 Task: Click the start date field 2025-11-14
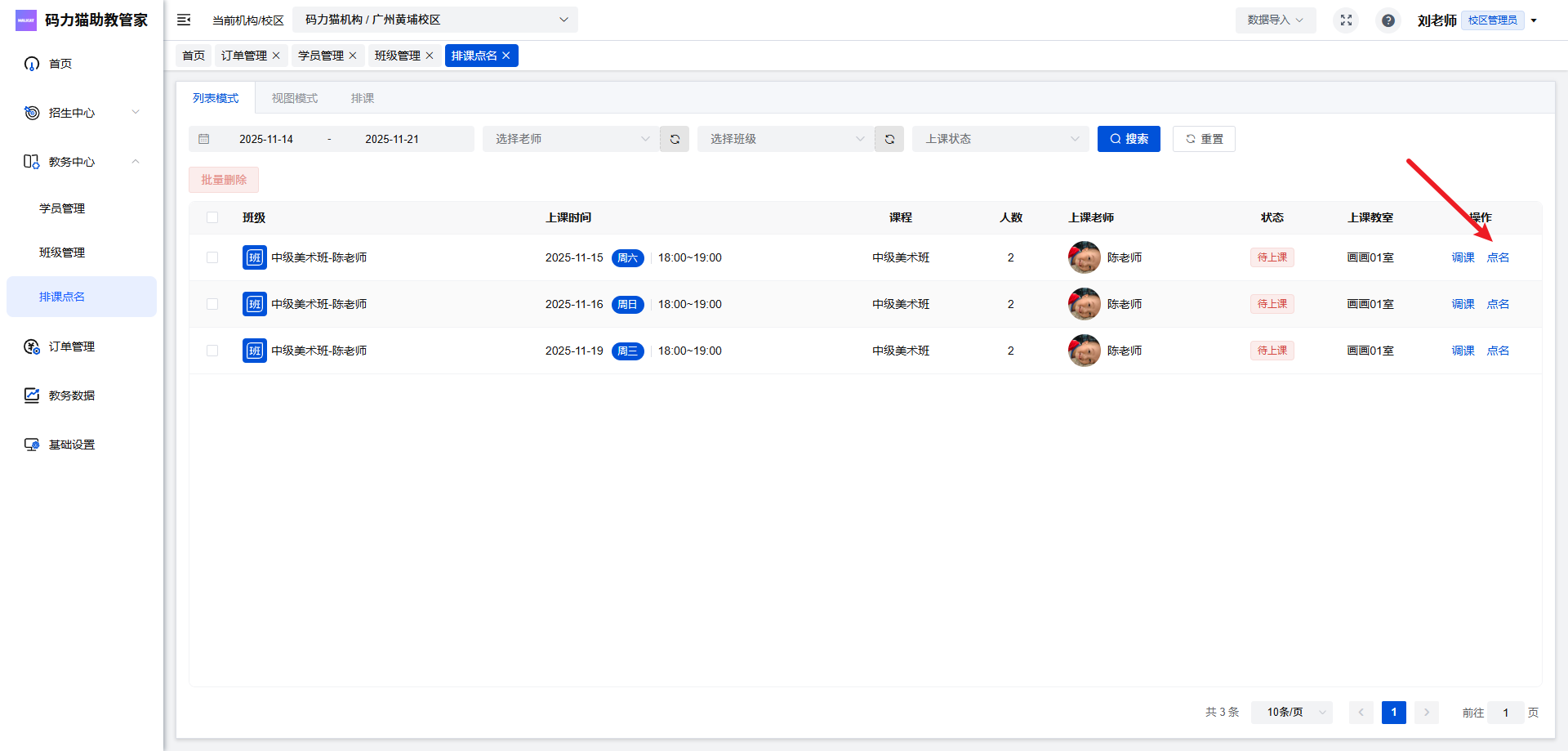pos(266,139)
